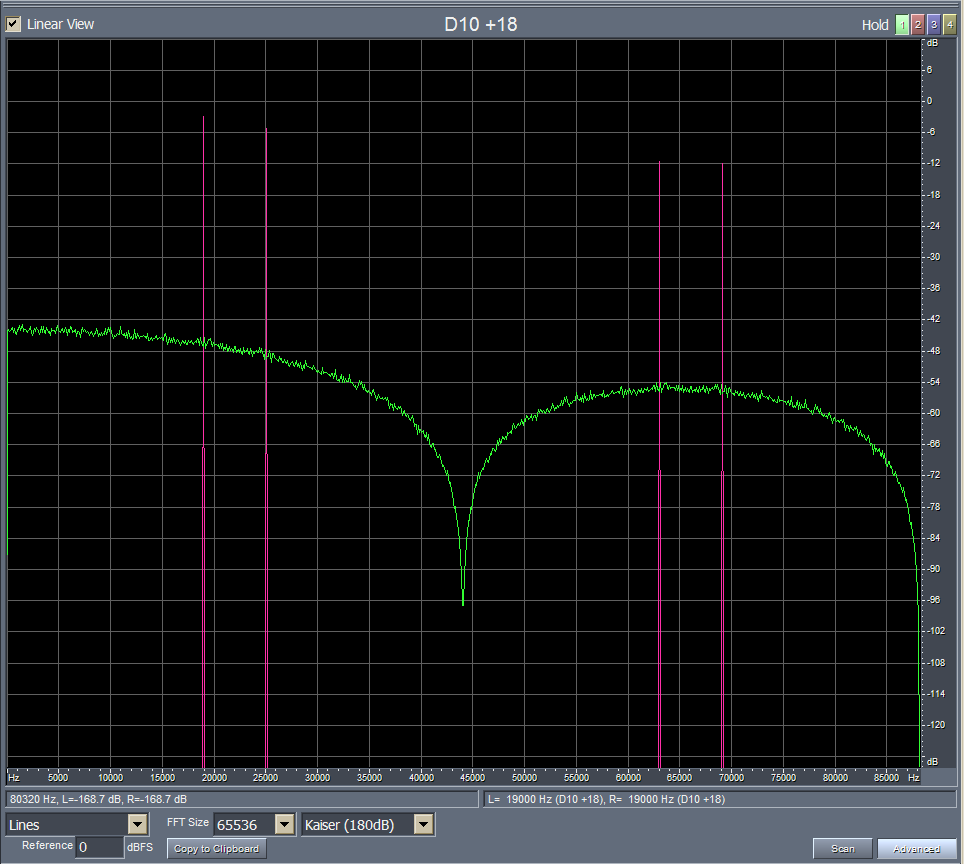
Task: Open the Kaiser (180dB) window dropdown
Action: [x=424, y=825]
